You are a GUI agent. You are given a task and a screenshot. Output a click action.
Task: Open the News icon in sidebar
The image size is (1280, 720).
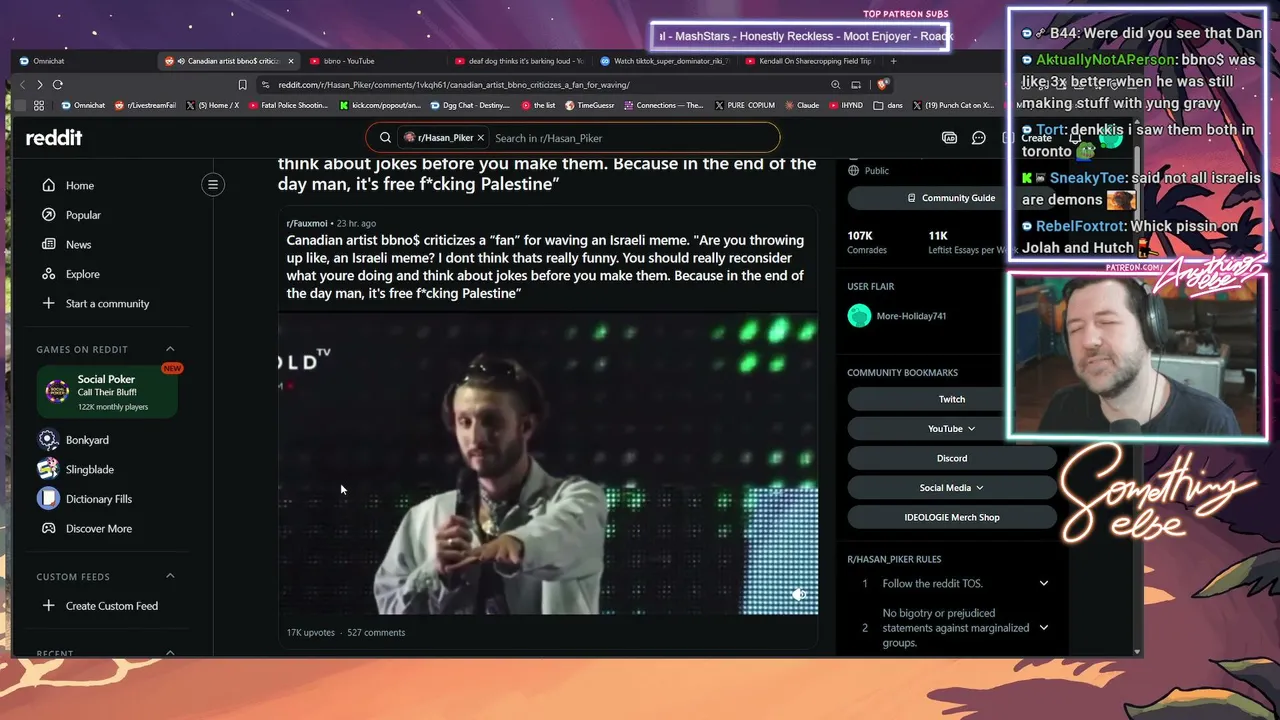[x=48, y=244]
